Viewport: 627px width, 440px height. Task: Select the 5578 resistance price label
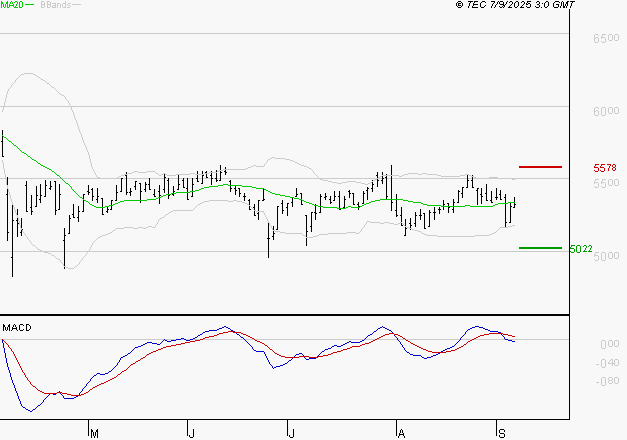606,167
